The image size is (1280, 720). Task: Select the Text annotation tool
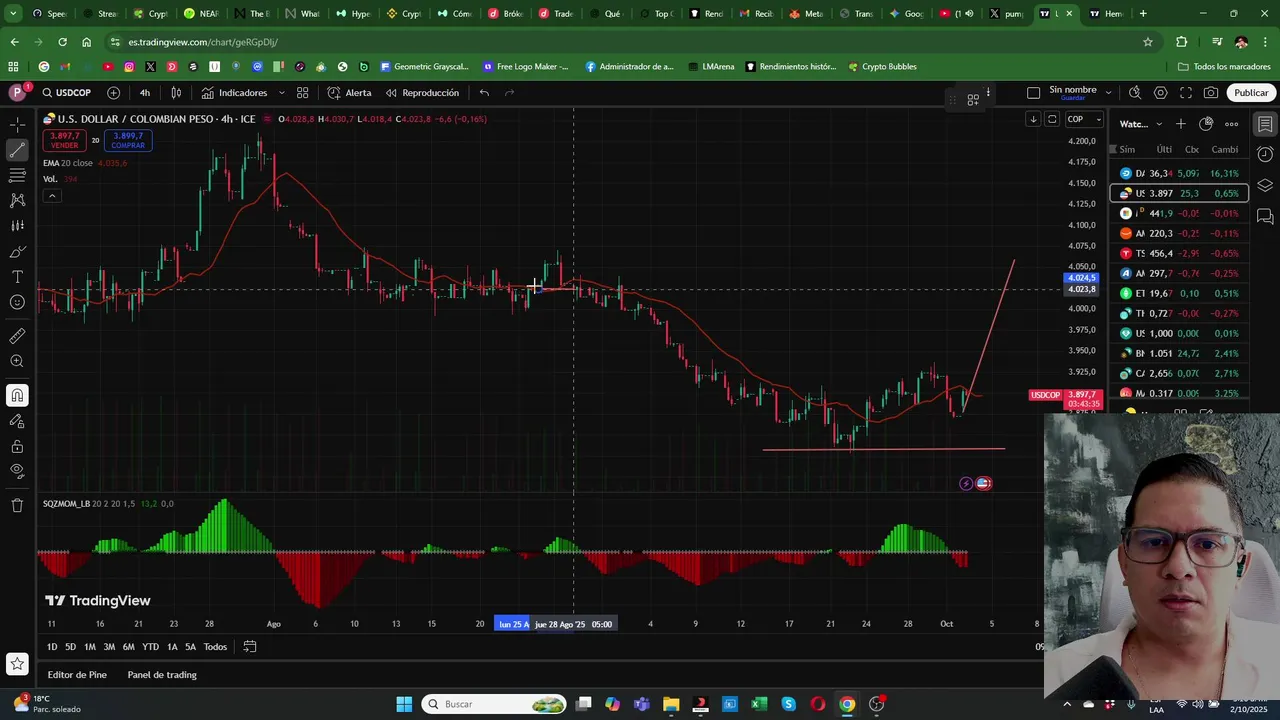[17, 276]
